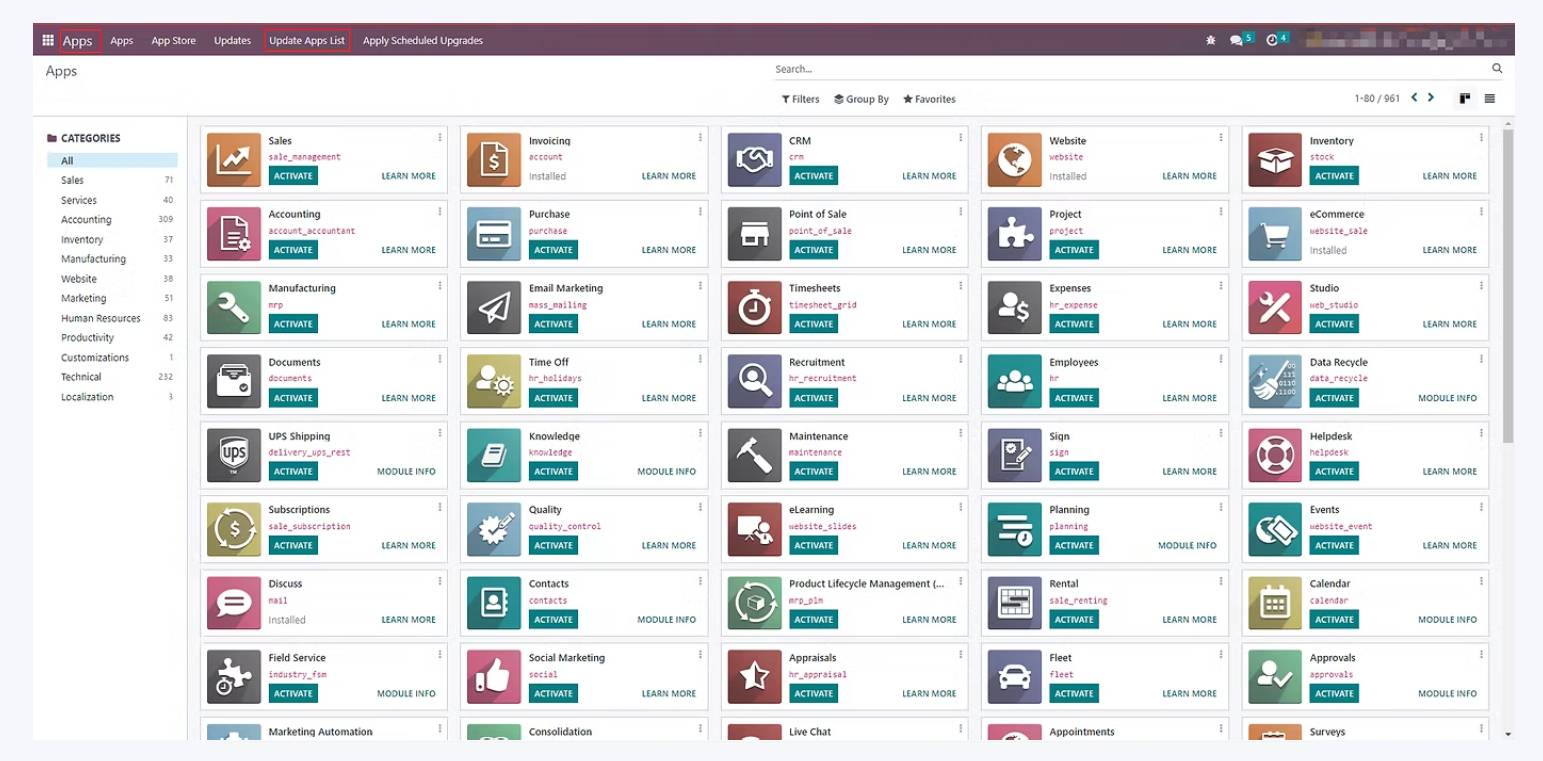Activate the Appraisals app
1543x761 pixels.
813,693
